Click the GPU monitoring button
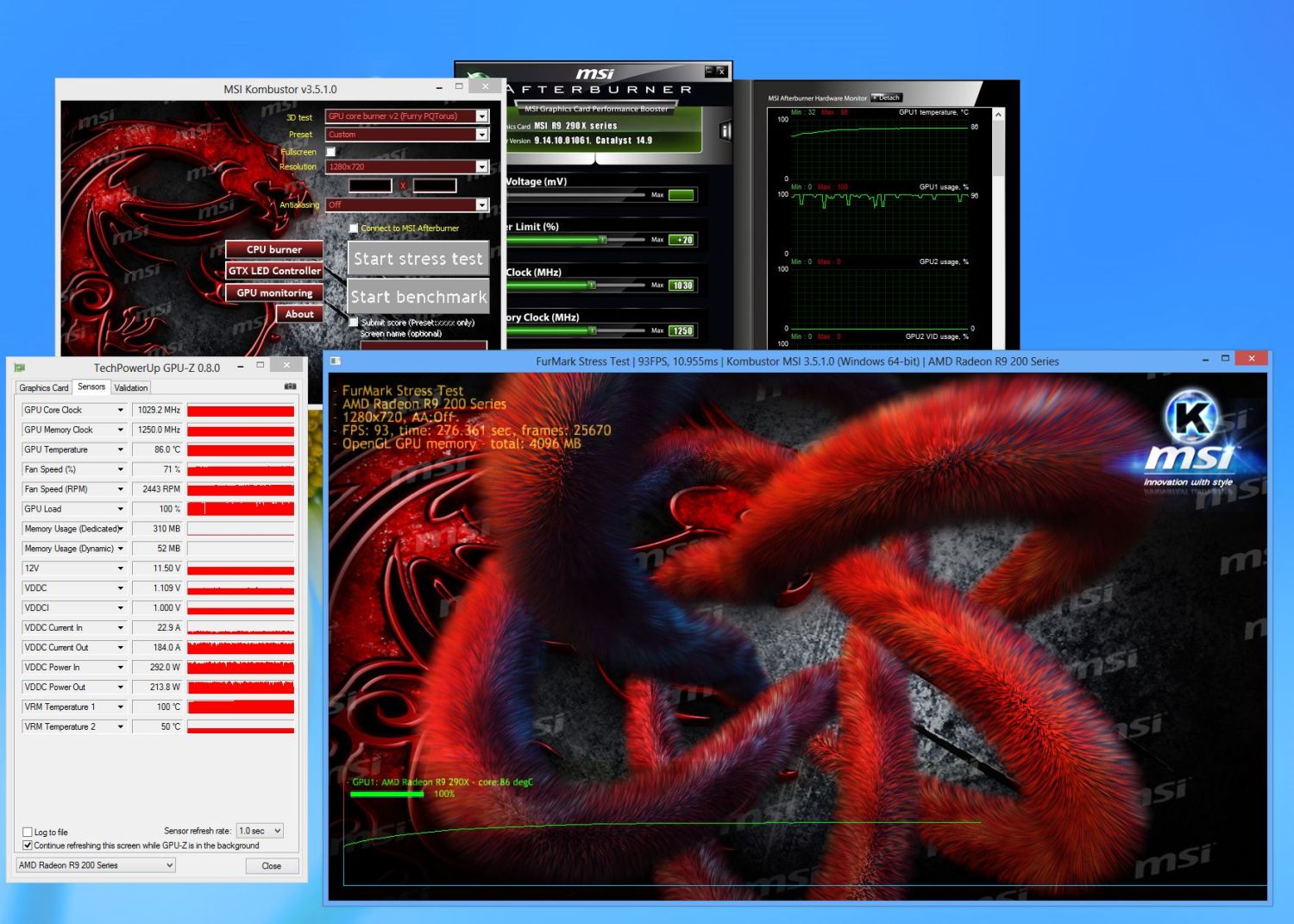Image resolution: width=1294 pixels, height=924 pixels. click(x=274, y=292)
